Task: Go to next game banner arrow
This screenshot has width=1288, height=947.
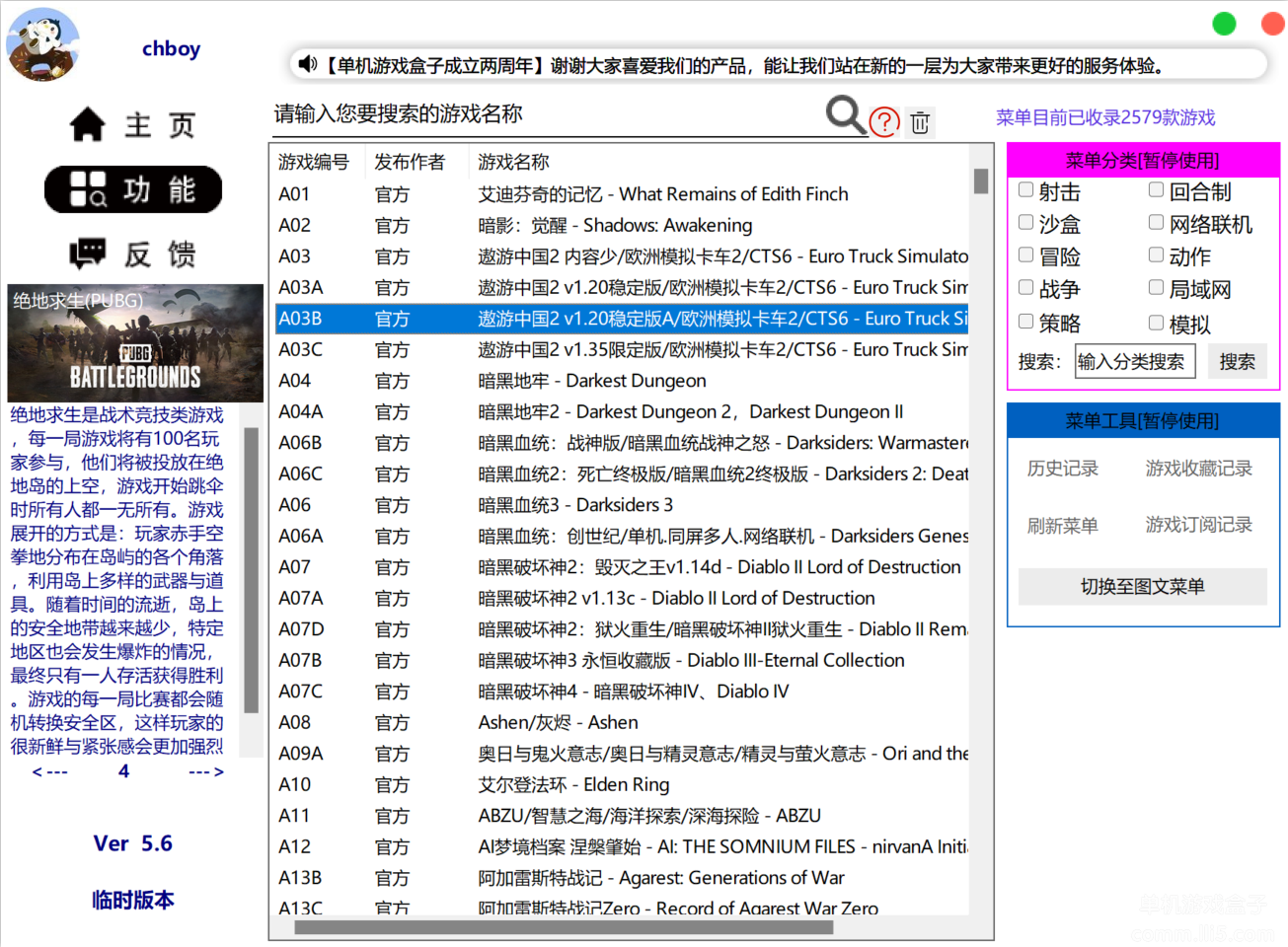Action: [x=206, y=771]
